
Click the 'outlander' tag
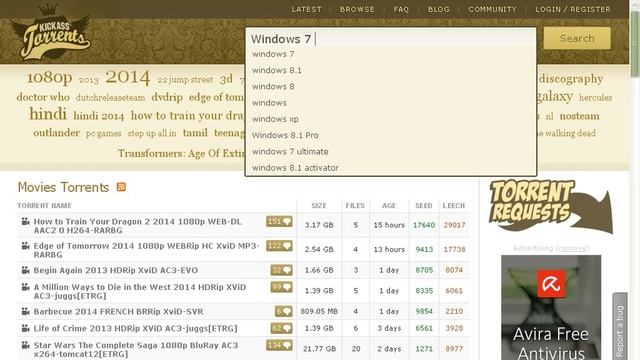57,133
